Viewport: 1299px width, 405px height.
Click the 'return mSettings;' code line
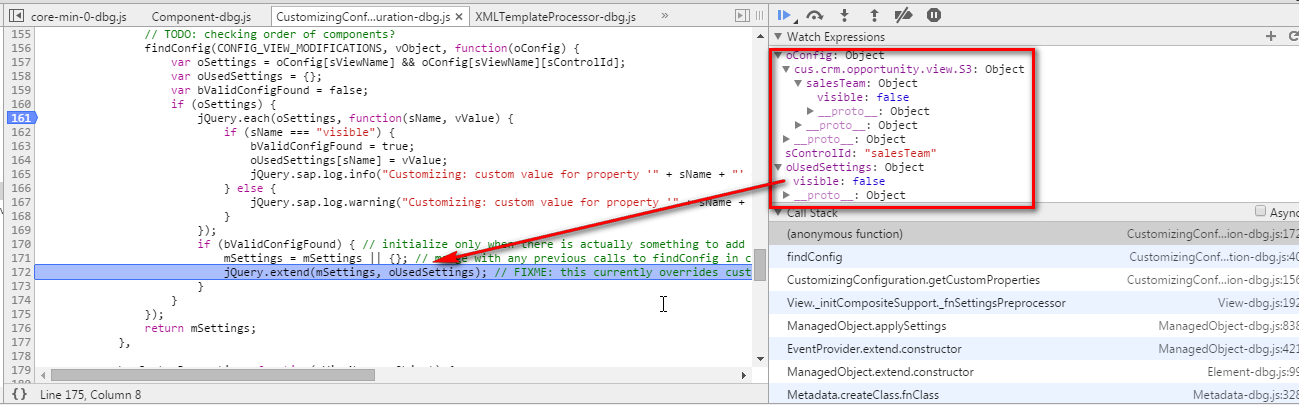(200, 328)
